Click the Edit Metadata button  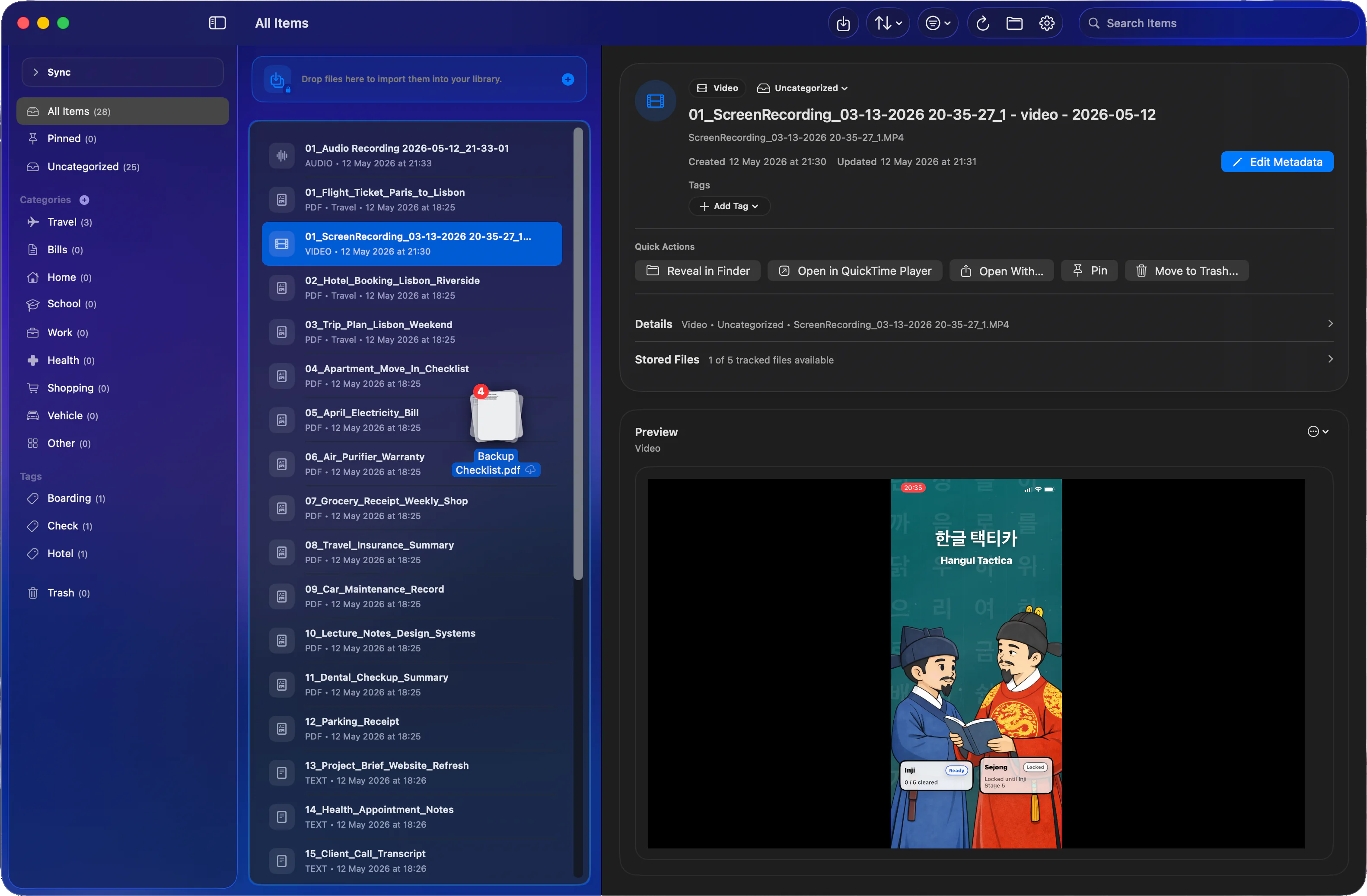1277,162
